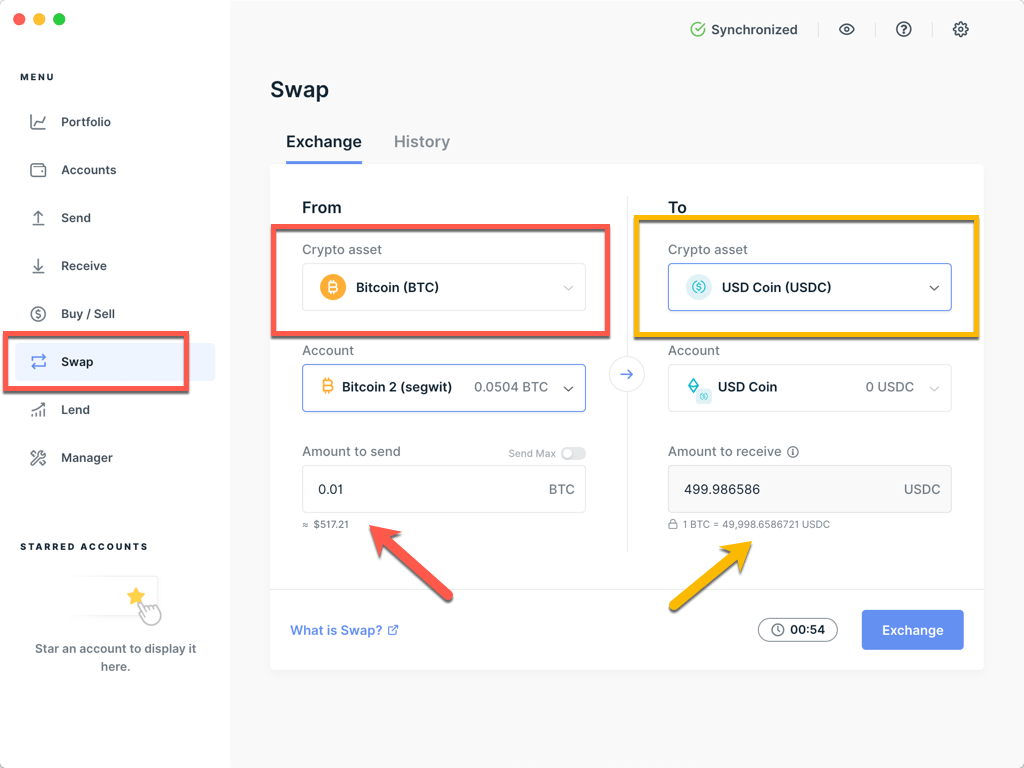Expand the Bitcoin (BTC) crypto asset dropdown

coord(443,287)
